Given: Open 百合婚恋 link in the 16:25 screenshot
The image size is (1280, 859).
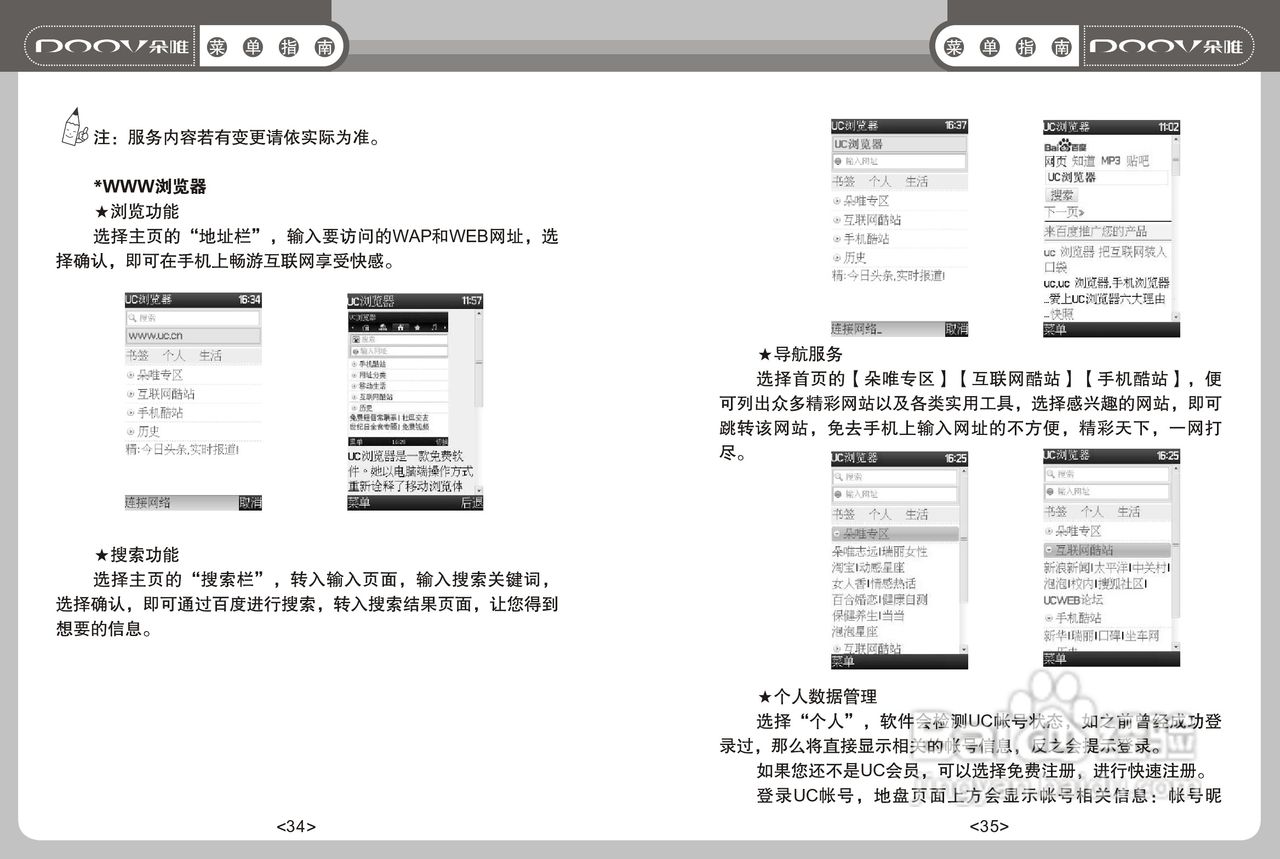Looking at the screenshot, I should (x=855, y=599).
